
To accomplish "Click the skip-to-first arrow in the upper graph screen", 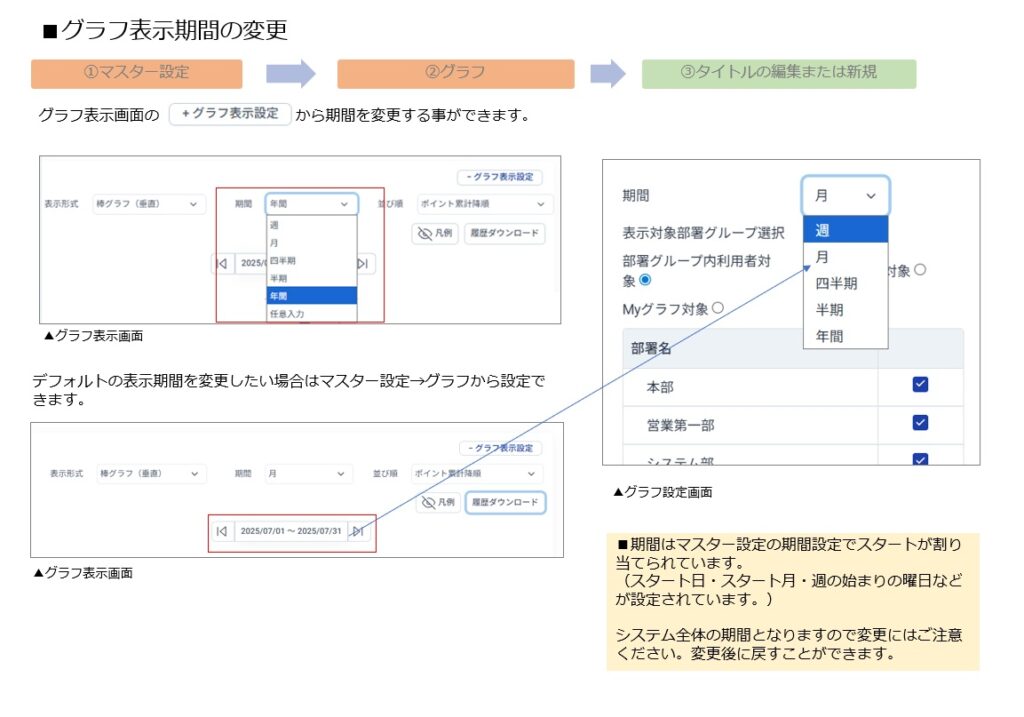I will [221, 263].
